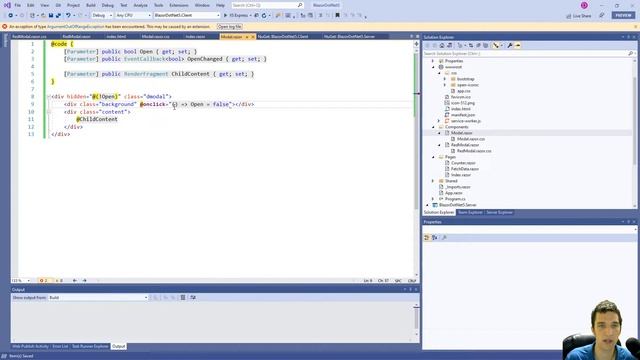Select Counter.razor in Solution Explorer
This screenshot has width=640, height=360.
(x=463, y=163)
